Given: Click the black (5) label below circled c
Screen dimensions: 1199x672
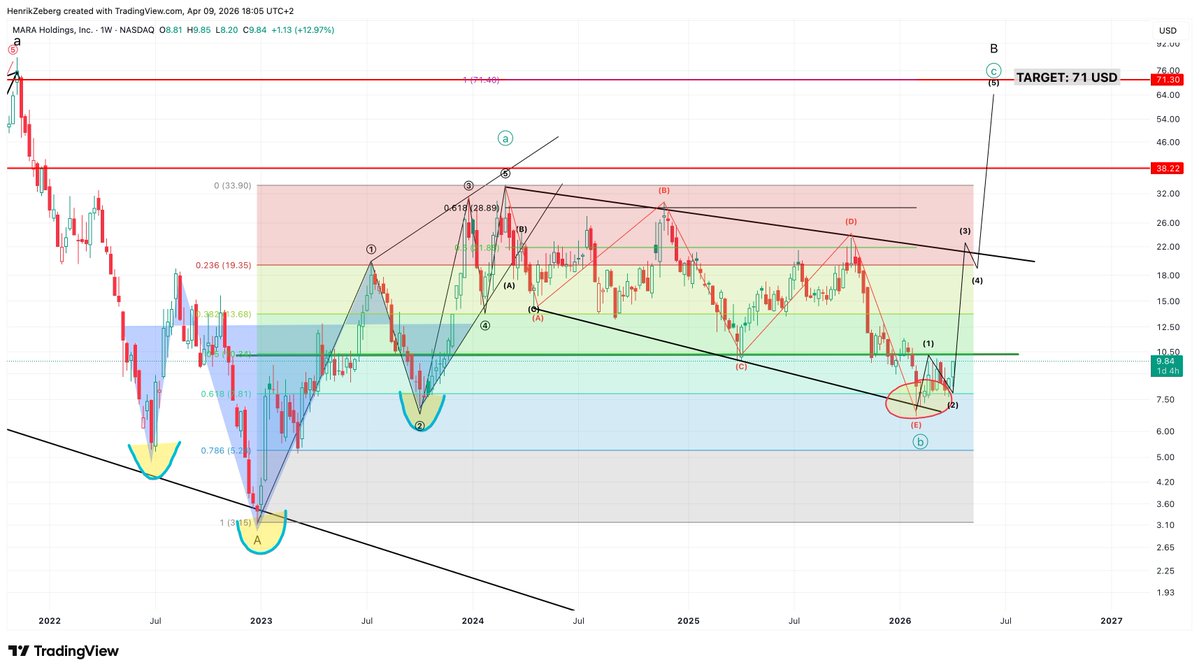Looking at the screenshot, I should 993,83.
